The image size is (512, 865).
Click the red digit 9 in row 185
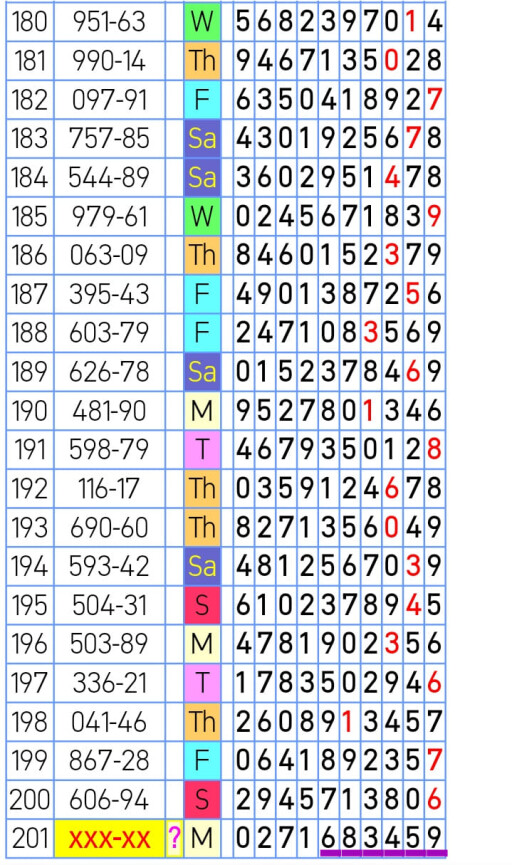[x=434, y=216]
